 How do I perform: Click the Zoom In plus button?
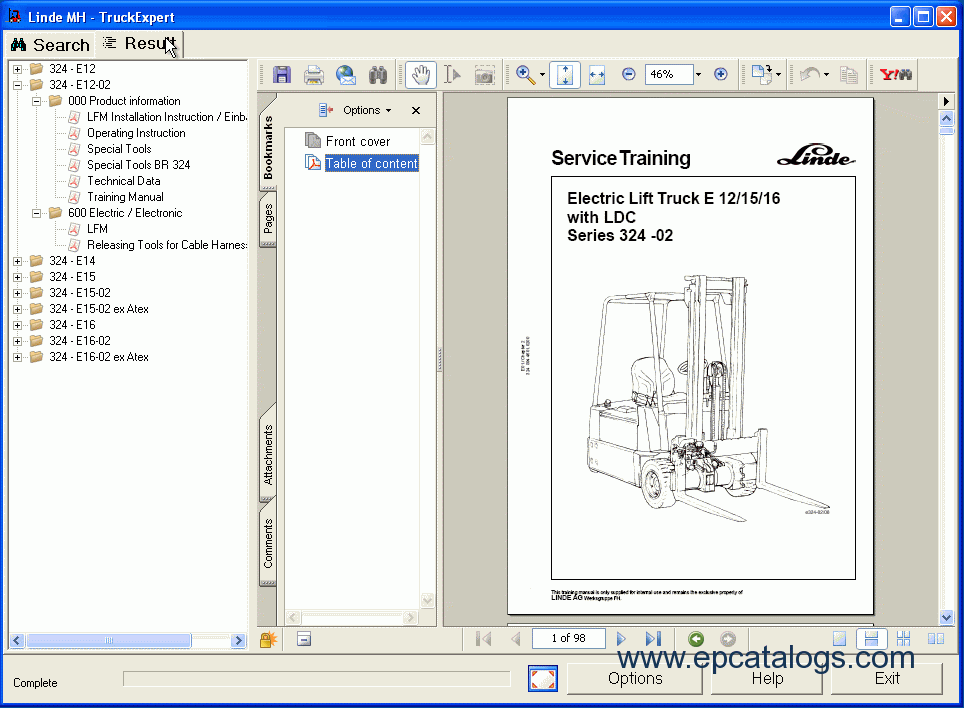tap(721, 74)
